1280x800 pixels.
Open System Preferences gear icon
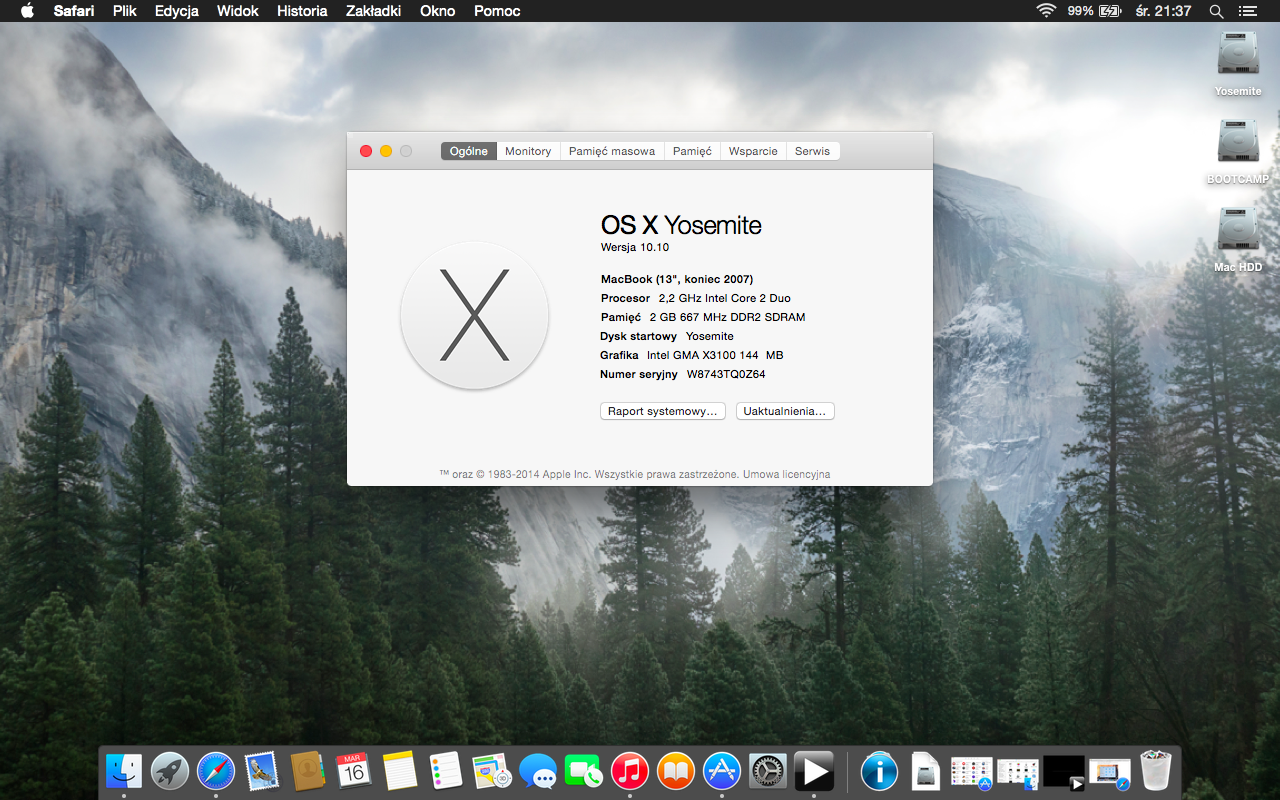click(768, 771)
